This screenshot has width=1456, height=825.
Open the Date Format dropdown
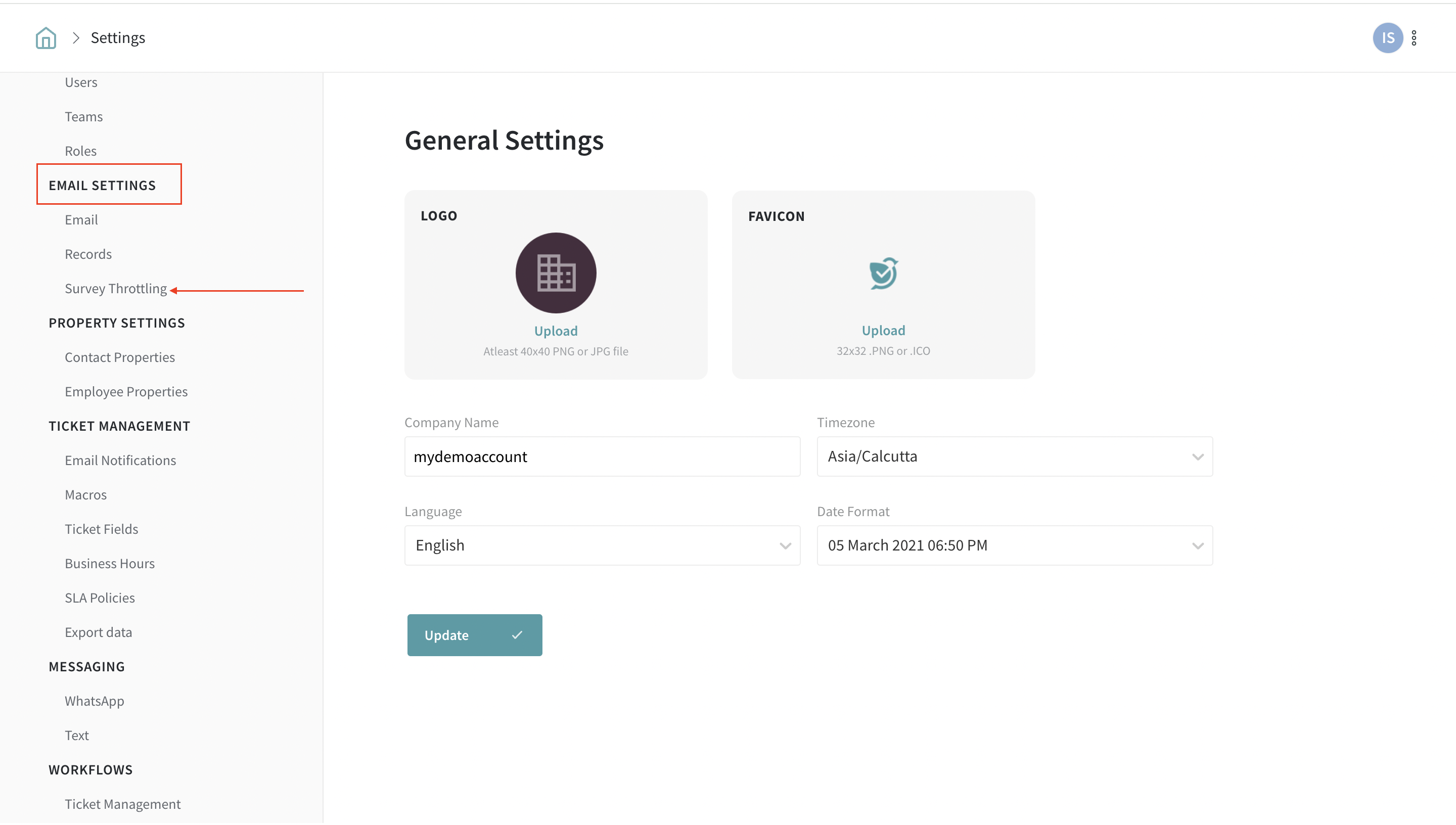coord(1014,545)
